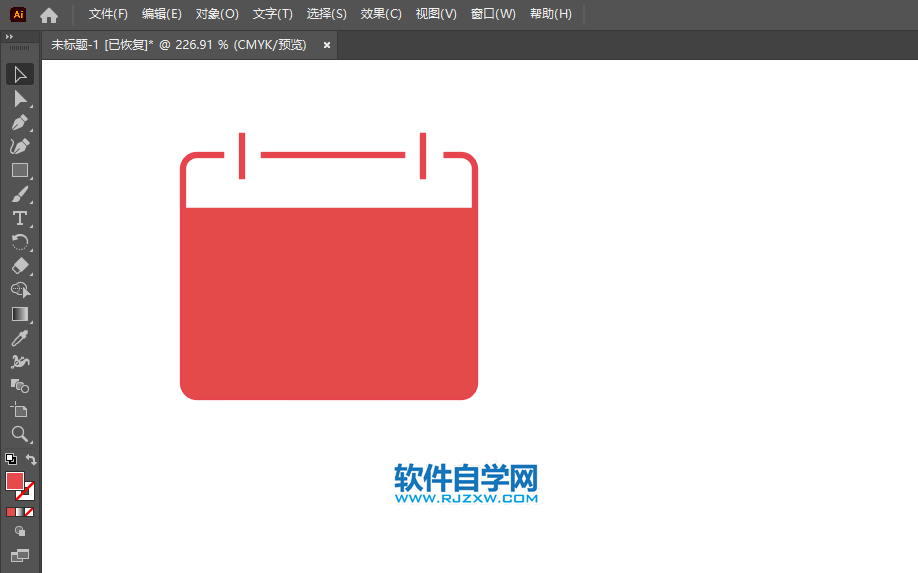Select the Pen tool

(x=20, y=122)
